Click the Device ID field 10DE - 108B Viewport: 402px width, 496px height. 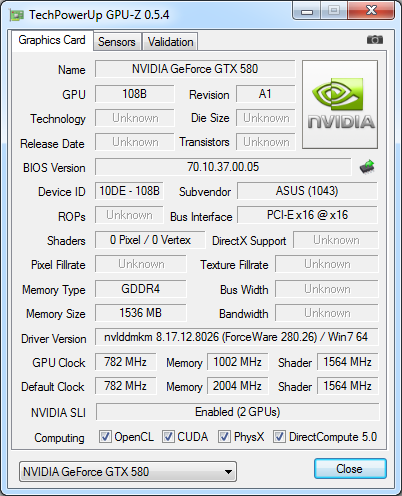129,191
